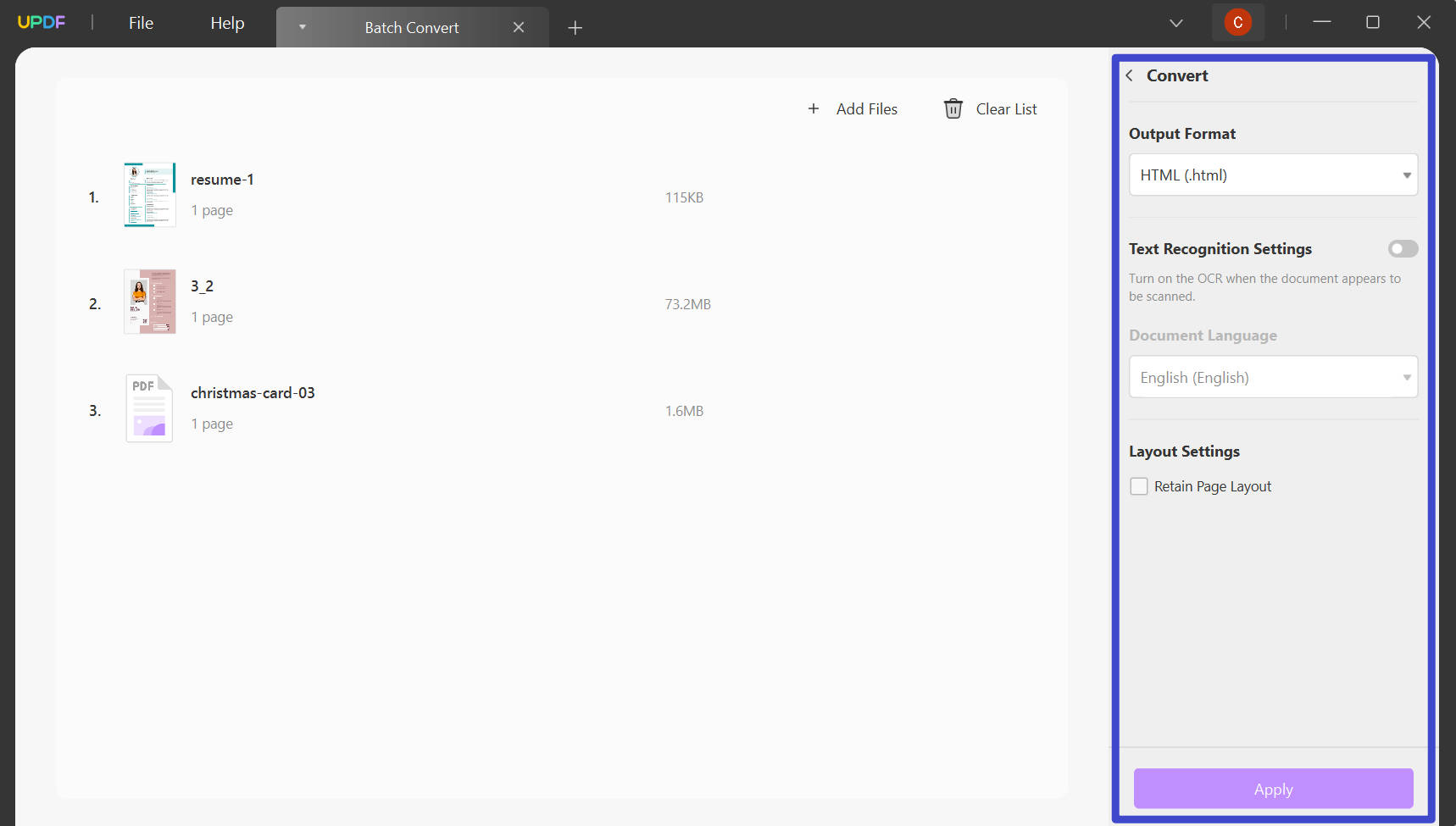This screenshot has height=826, width=1456.
Task: Click the UPDF logo
Action: [x=42, y=22]
